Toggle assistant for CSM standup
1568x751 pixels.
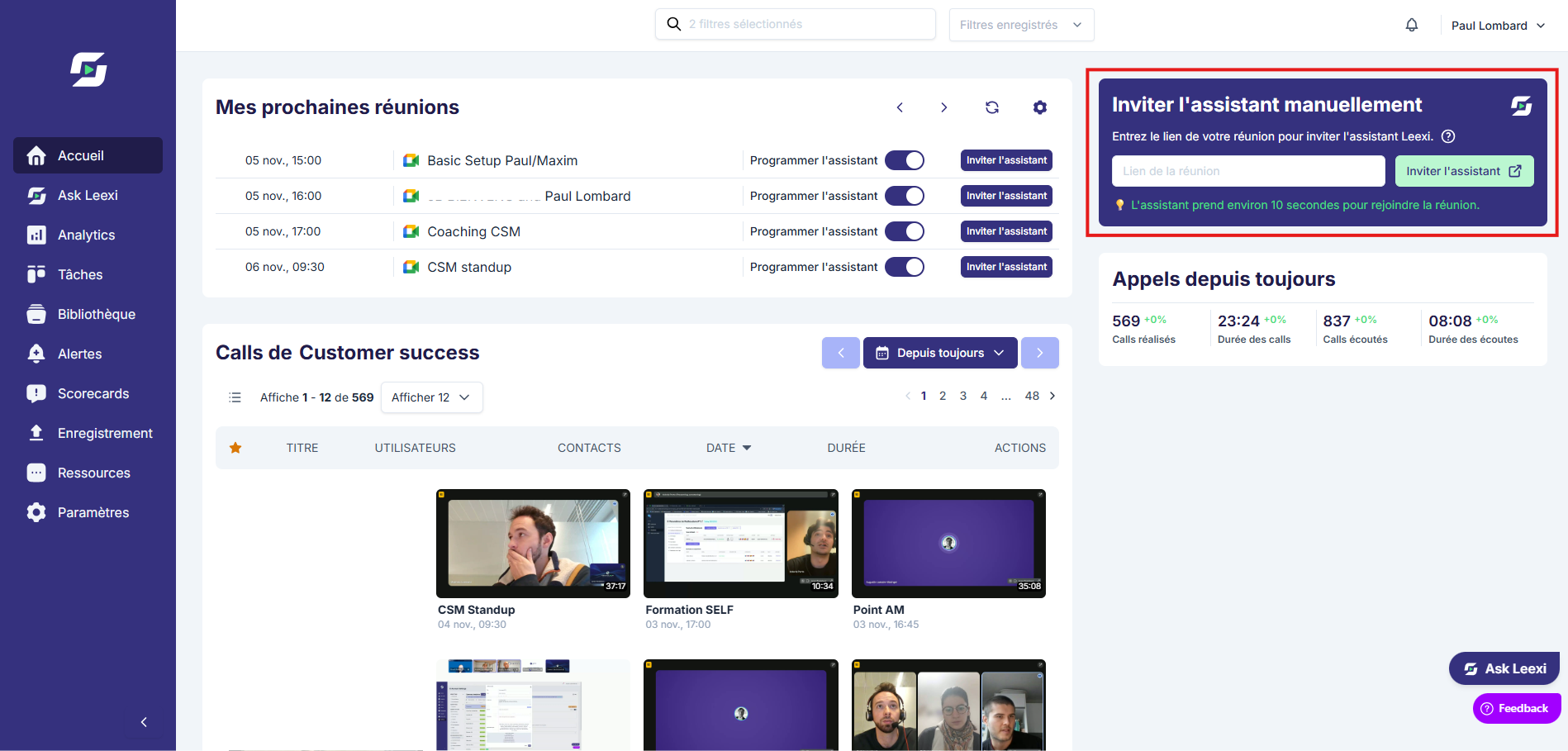point(905,267)
